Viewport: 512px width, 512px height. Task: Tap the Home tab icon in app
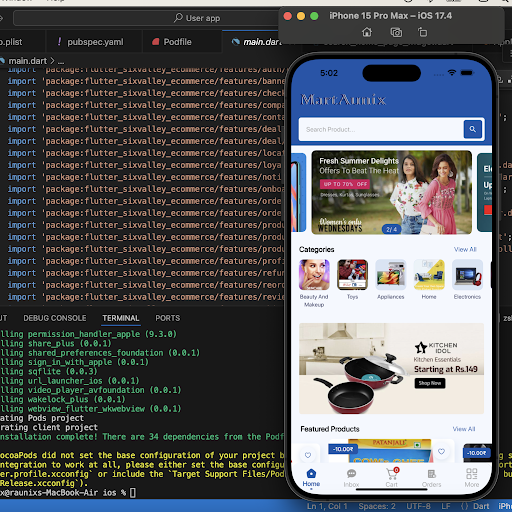click(311, 474)
